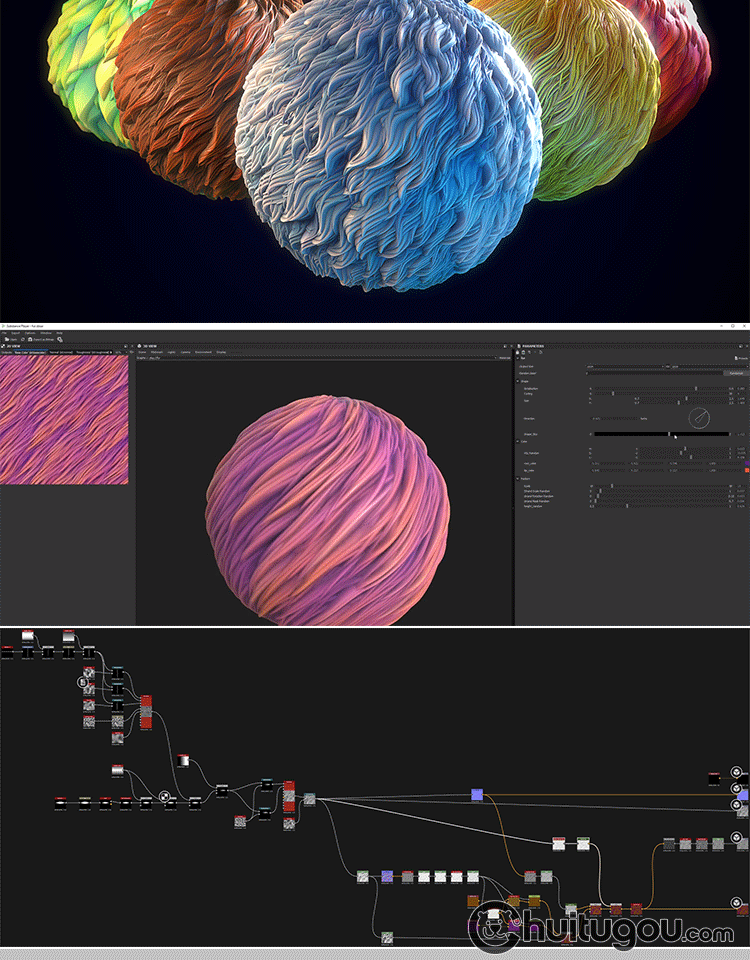The height and width of the screenshot is (960, 750).
Task: Click the Random Seed input field
Action: 654,373
